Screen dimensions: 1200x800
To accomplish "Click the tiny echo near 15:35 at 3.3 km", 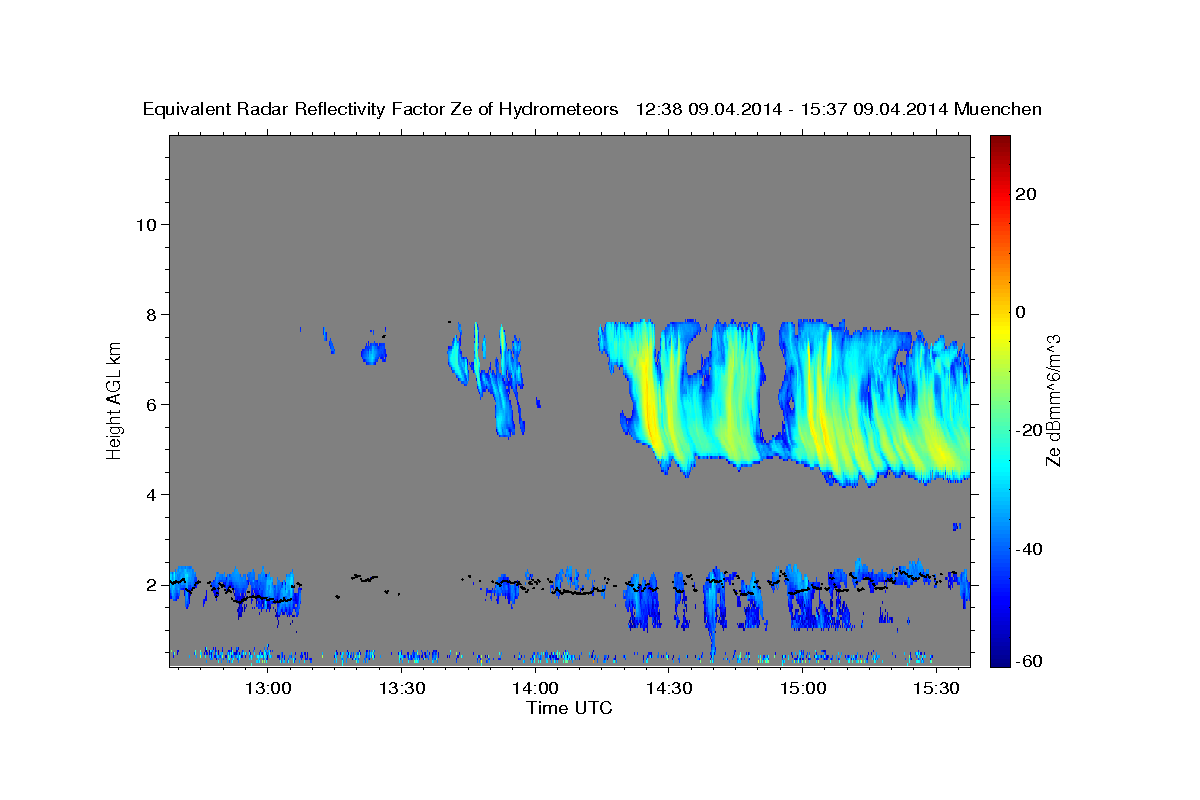I will click(957, 526).
